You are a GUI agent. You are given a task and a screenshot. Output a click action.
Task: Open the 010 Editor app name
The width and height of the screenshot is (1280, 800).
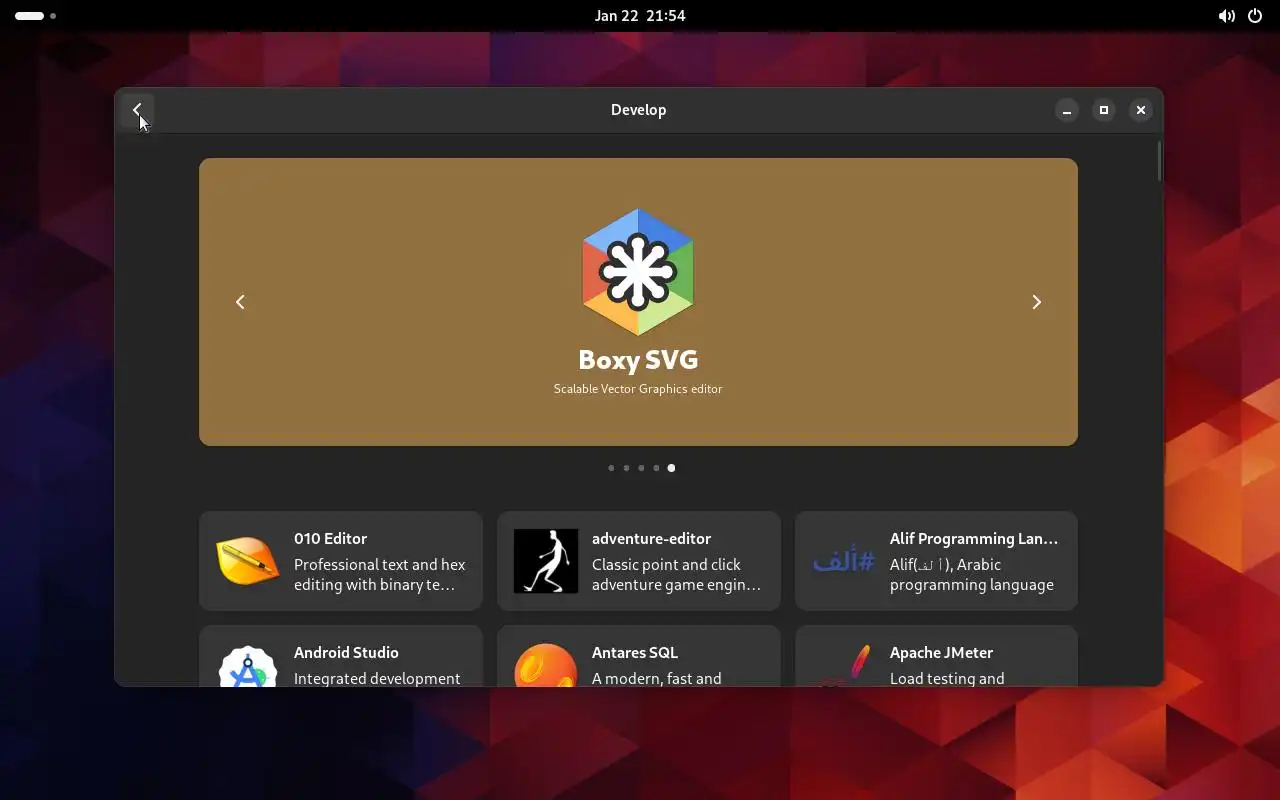point(330,538)
